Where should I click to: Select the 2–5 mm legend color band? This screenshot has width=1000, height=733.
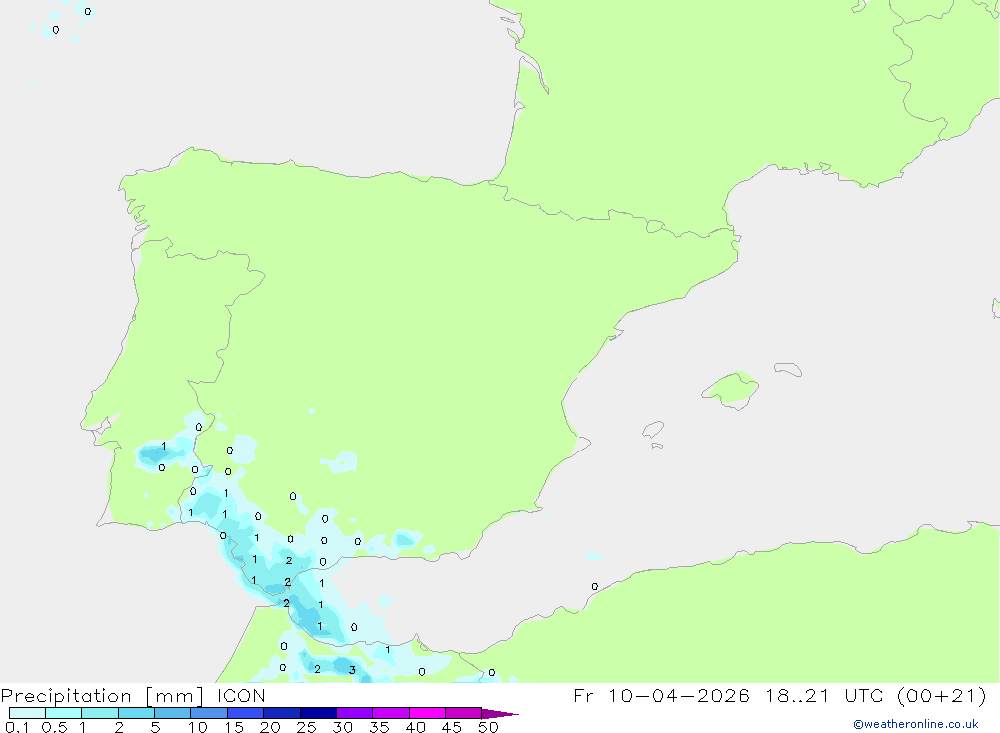coord(136,713)
